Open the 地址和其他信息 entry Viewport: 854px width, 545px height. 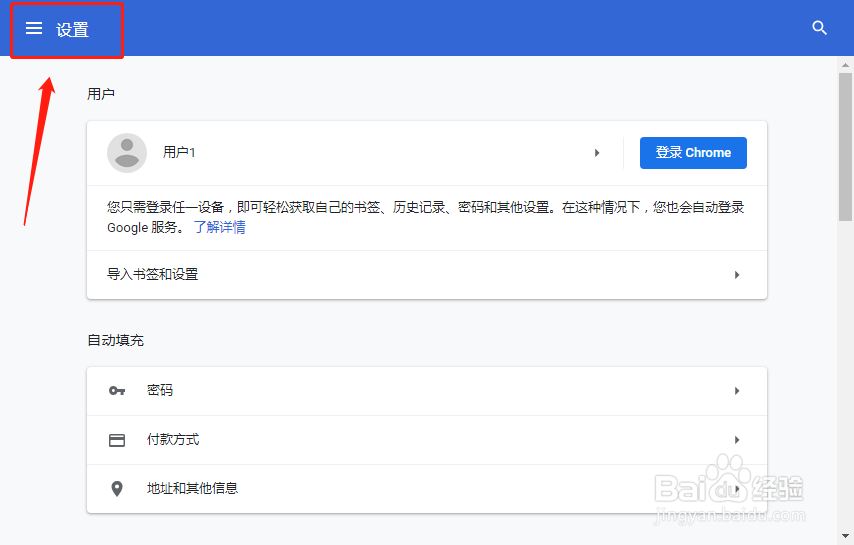tap(427, 489)
